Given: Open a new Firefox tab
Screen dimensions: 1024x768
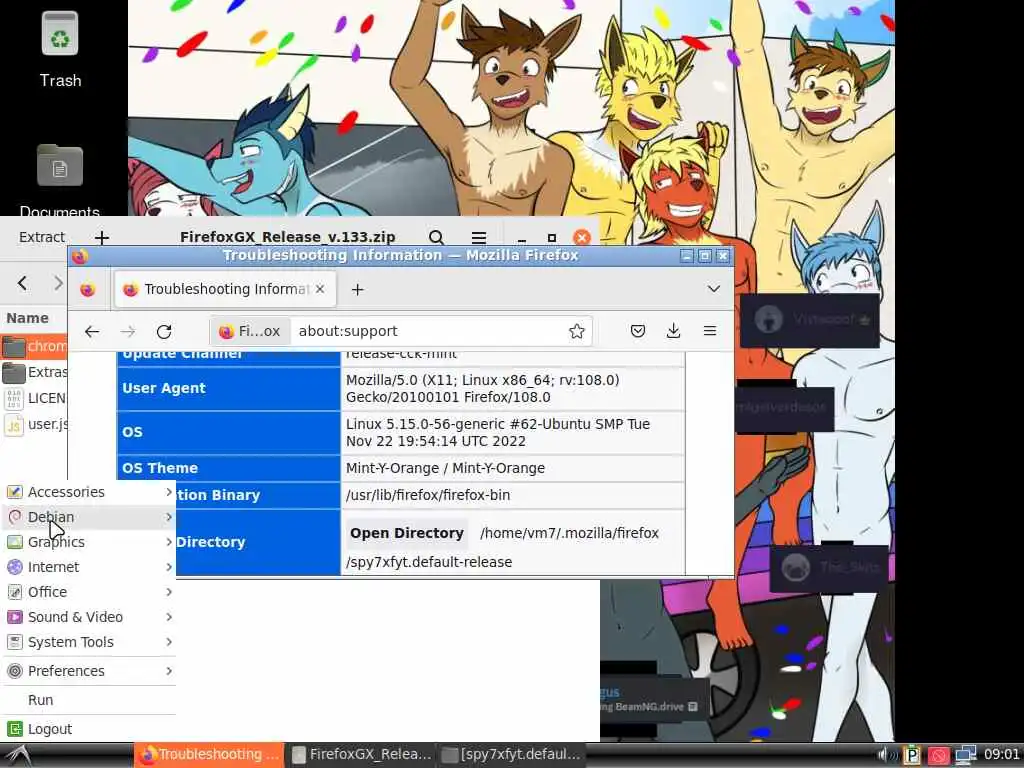Looking at the screenshot, I should tap(357, 289).
